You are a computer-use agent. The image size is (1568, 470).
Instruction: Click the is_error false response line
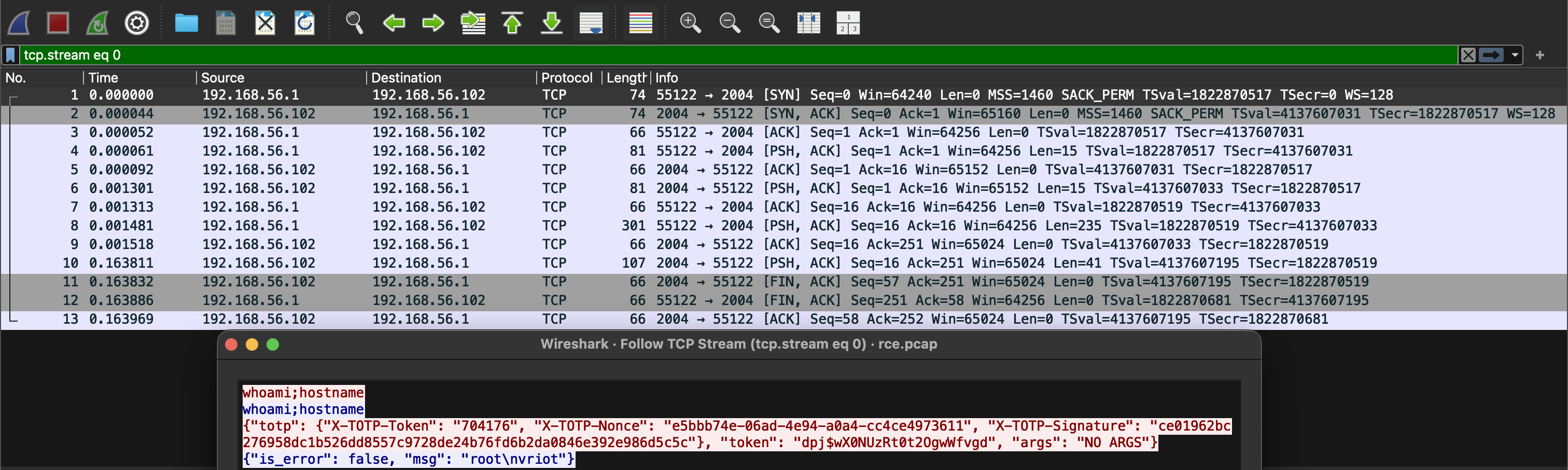tap(409, 459)
